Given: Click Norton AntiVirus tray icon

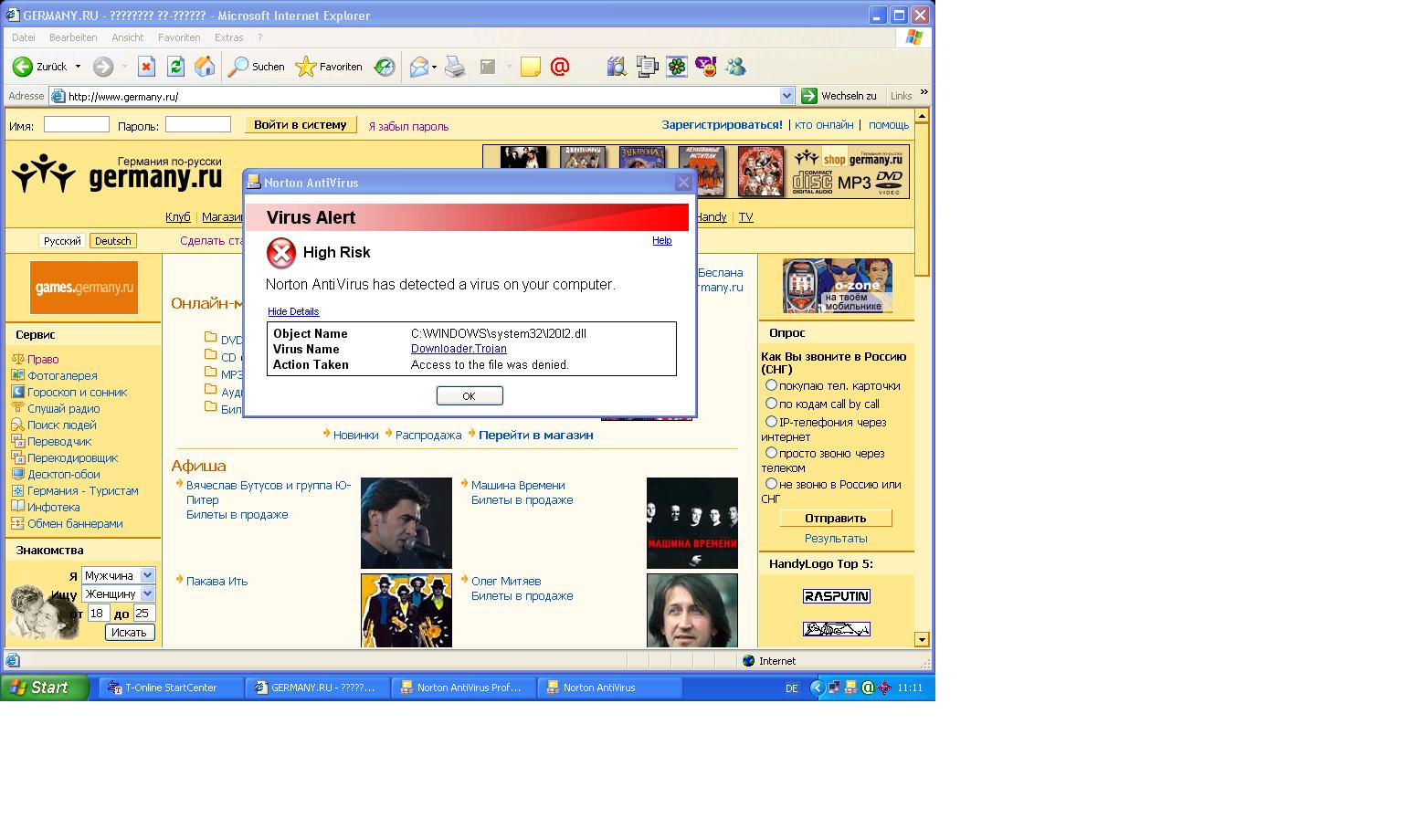Looking at the screenshot, I should (x=850, y=688).
